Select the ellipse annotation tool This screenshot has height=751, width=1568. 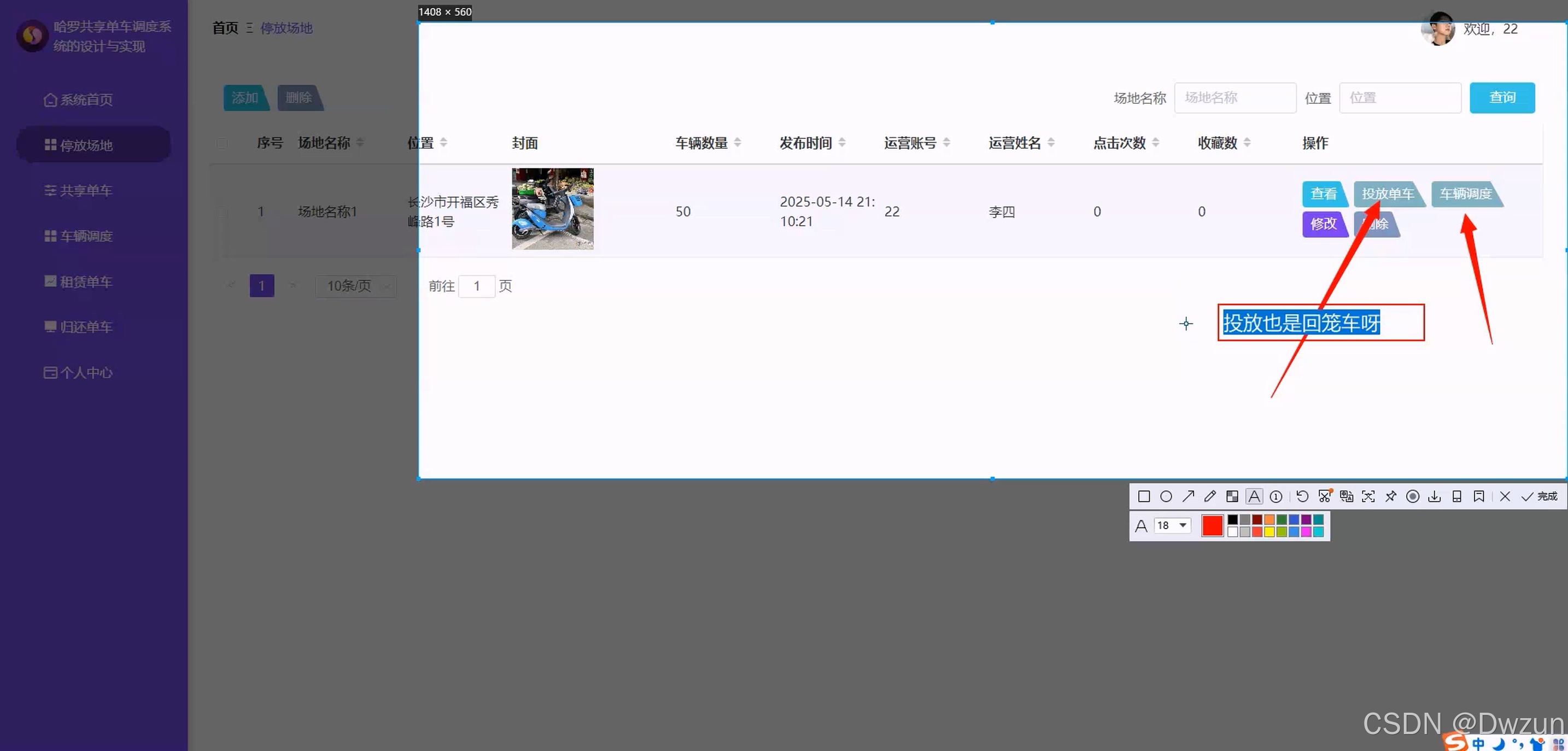pos(1166,497)
